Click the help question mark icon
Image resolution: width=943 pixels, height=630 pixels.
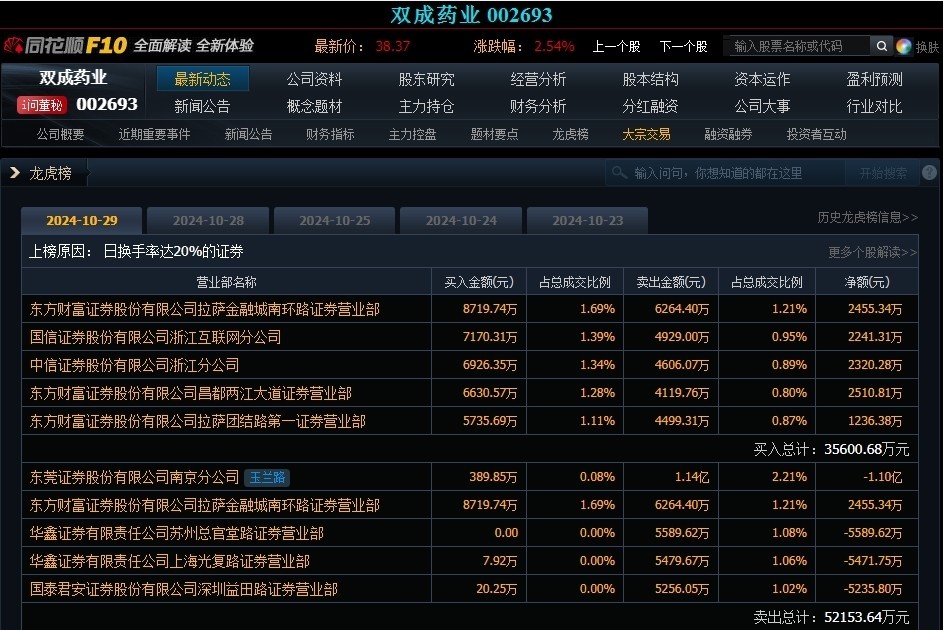[929, 173]
